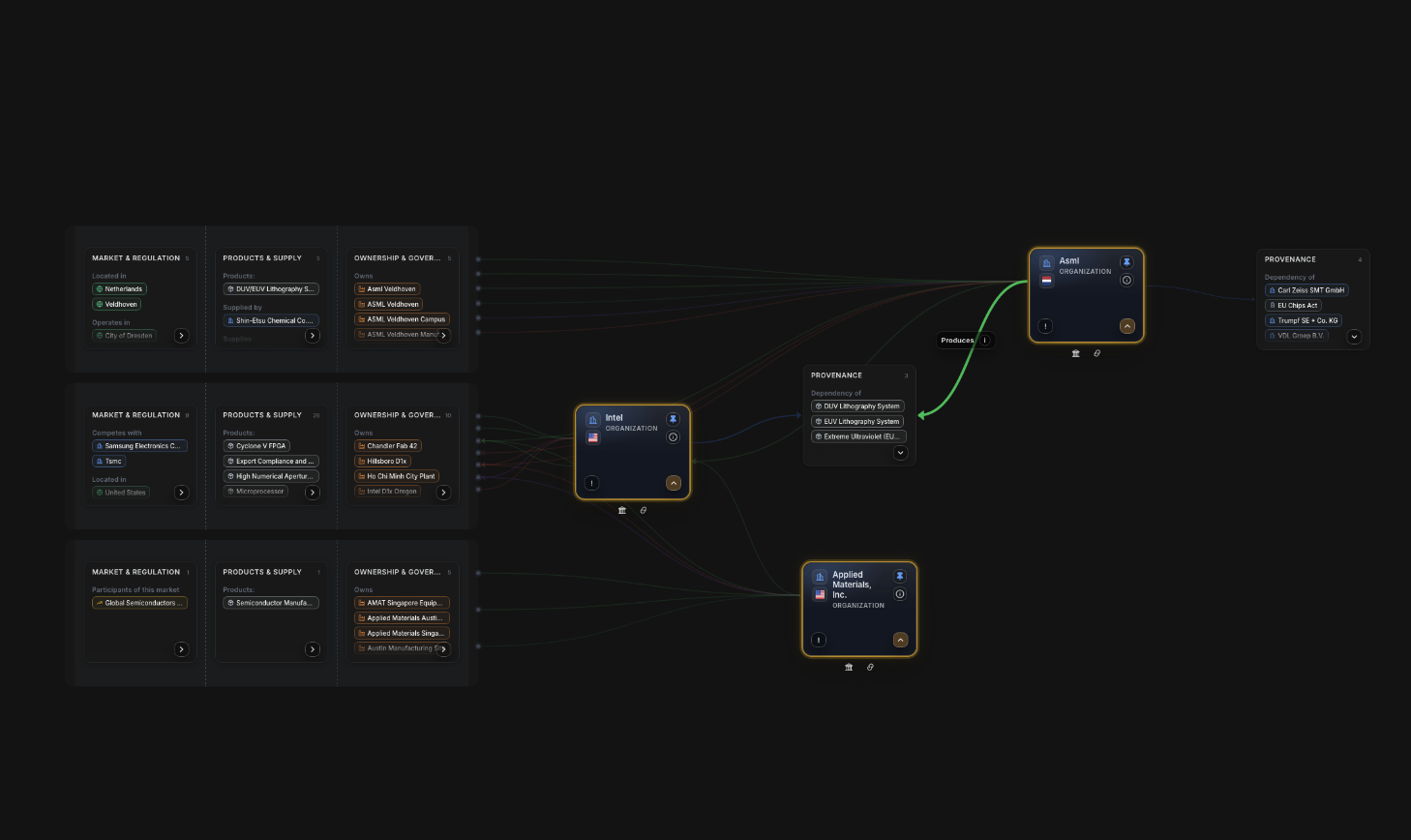Click the Chandler Fab 42 owned facility tag
This screenshot has width=1411, height=840.
[x=387, y=445]
